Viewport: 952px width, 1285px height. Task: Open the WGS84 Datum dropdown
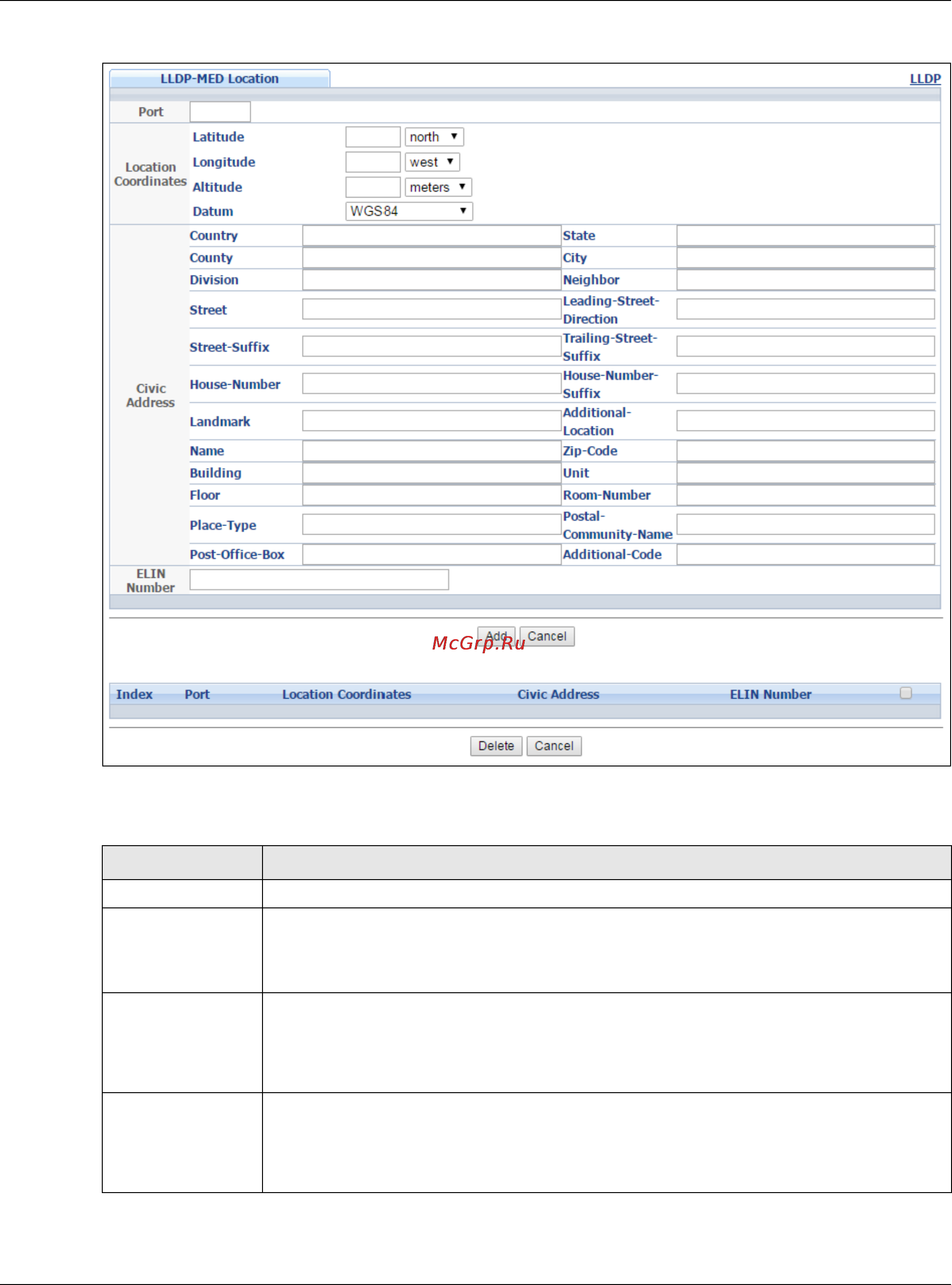[409, 212]
